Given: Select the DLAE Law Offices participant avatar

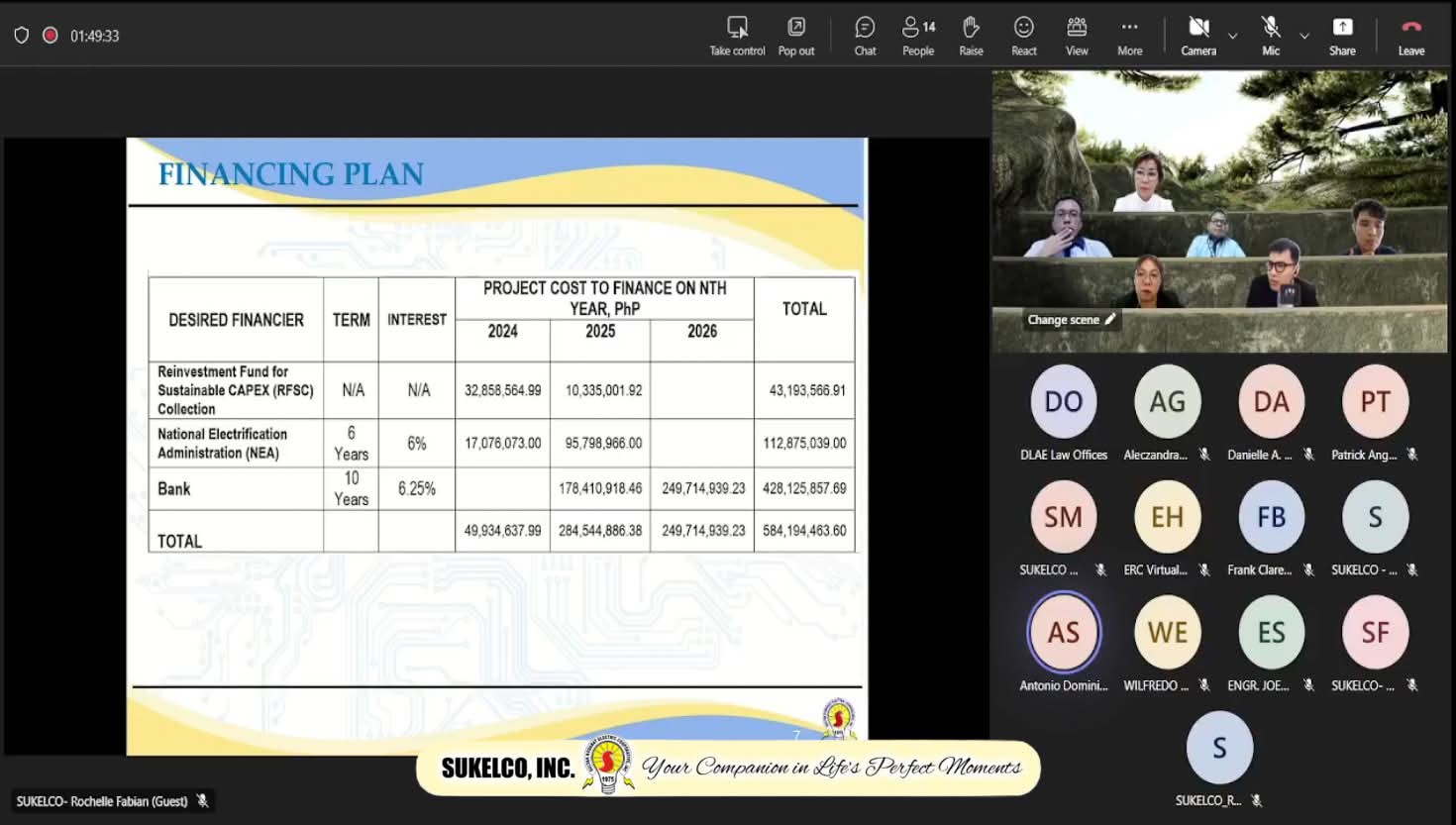Looking at the screenshot, I should pyautogui.click(x=1064, y=401).
